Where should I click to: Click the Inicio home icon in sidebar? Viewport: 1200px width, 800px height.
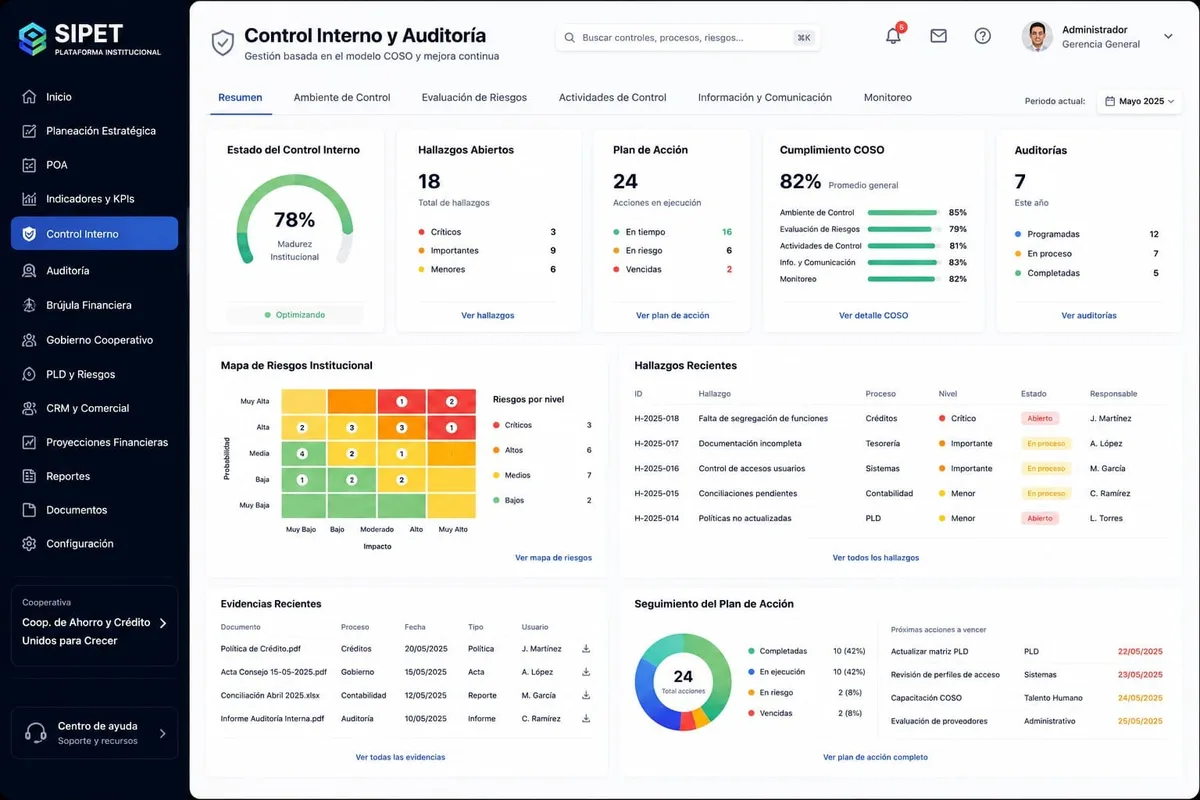tap(28, 97)
